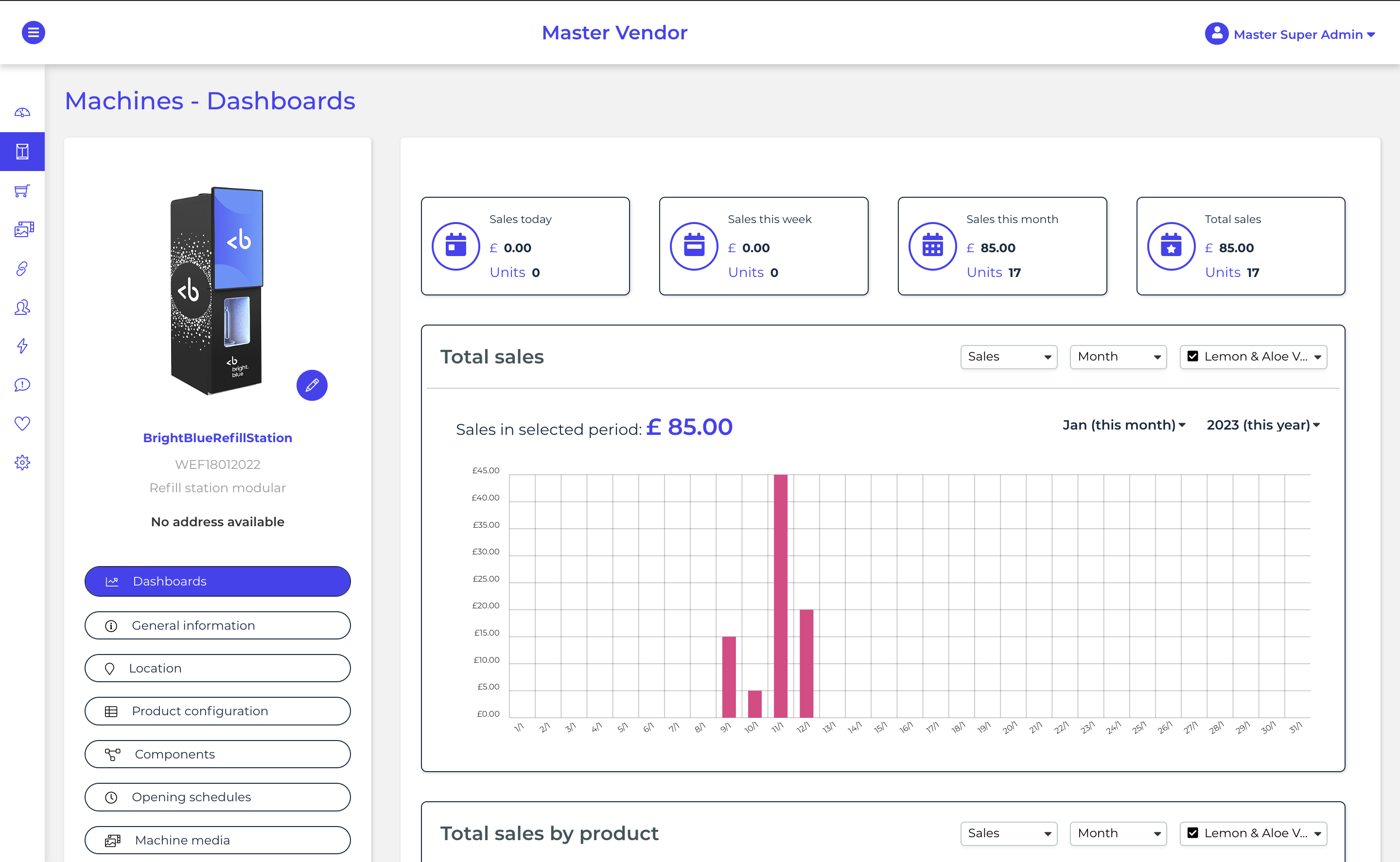
Task: Open the settings gear sidebar icon
Action: pos(22,463)
